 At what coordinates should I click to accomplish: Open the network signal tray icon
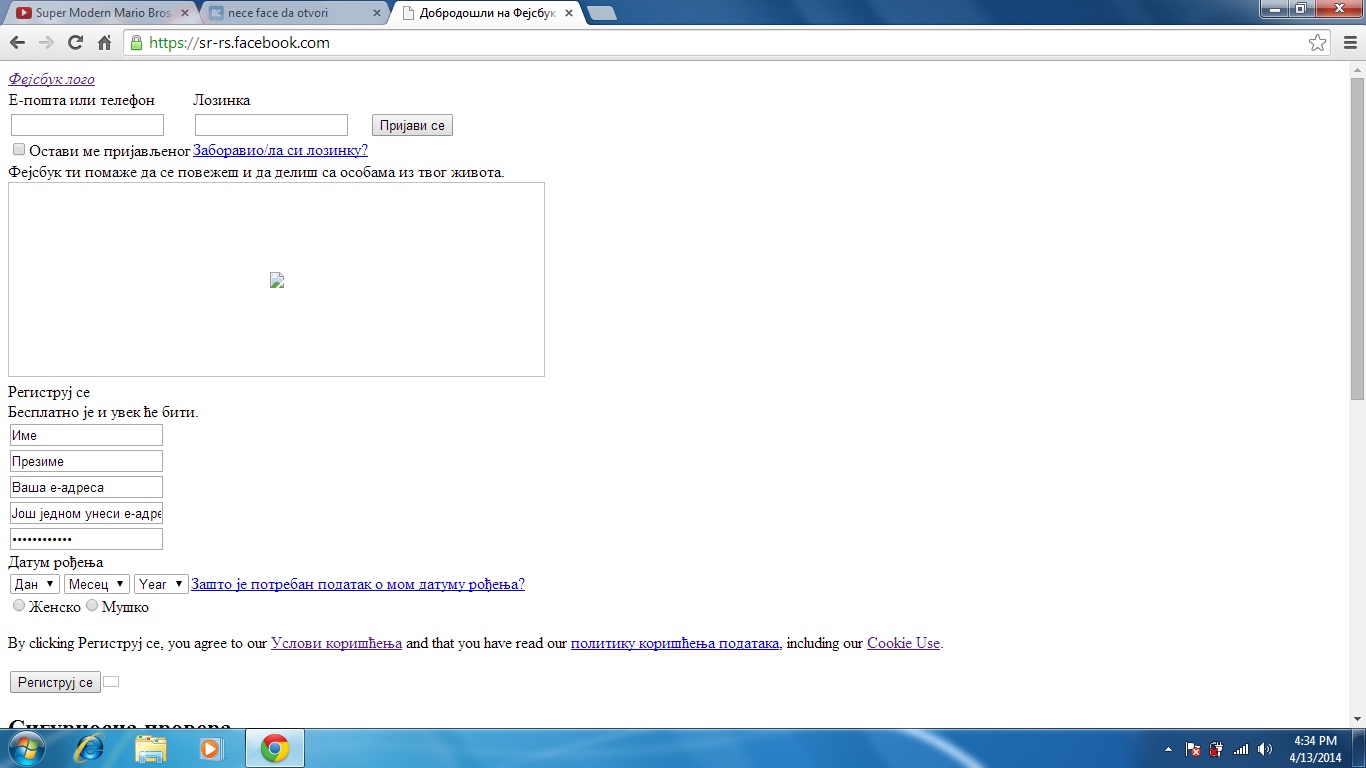(x=1241, y=749)
